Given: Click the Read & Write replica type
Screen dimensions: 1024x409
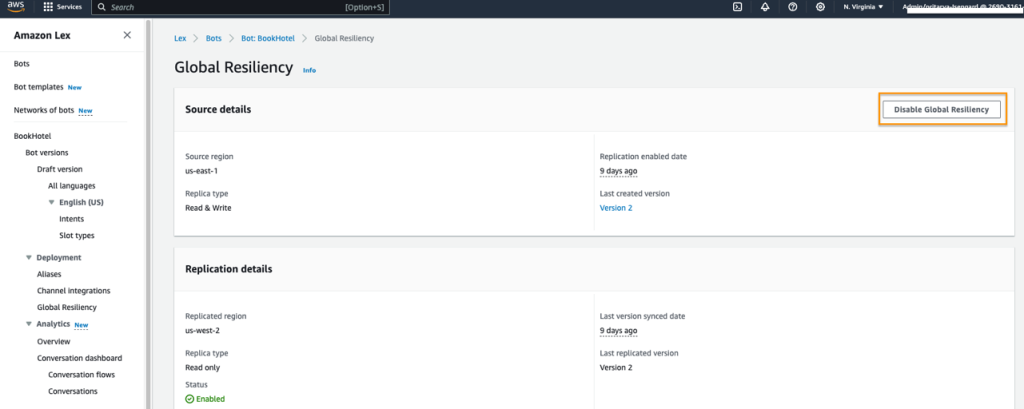Looking at the screenshot, I should pyautogui.click(x=208, y=208).
